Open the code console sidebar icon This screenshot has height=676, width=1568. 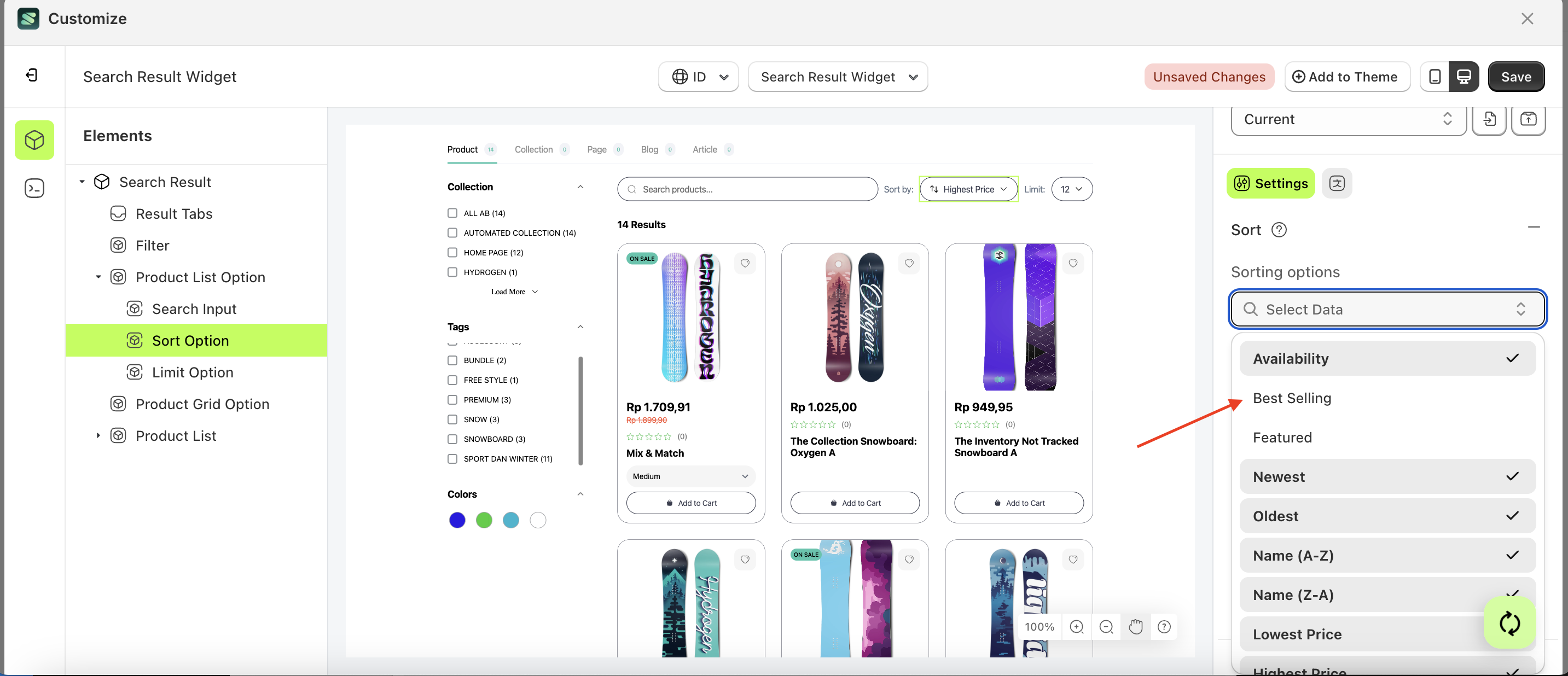pyautogui.click(x=34, y=188)
